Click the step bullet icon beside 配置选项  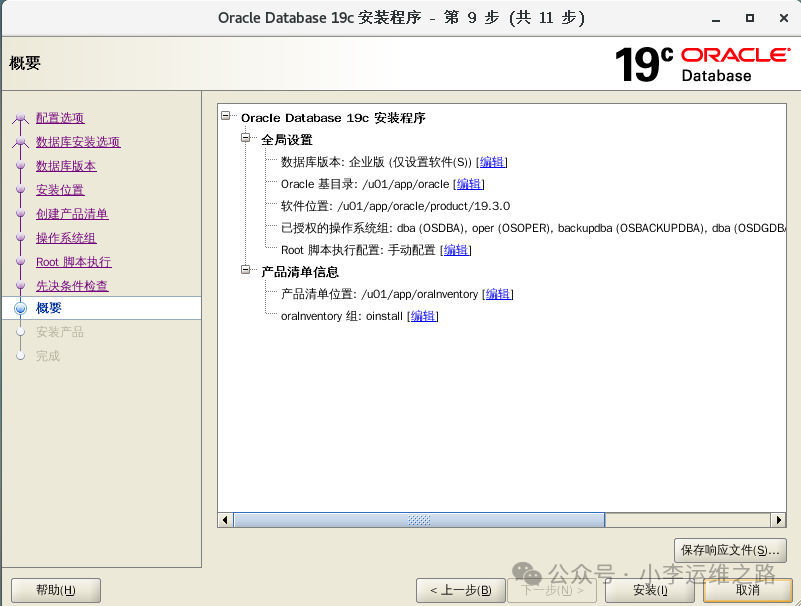click(x=20, y=118)
